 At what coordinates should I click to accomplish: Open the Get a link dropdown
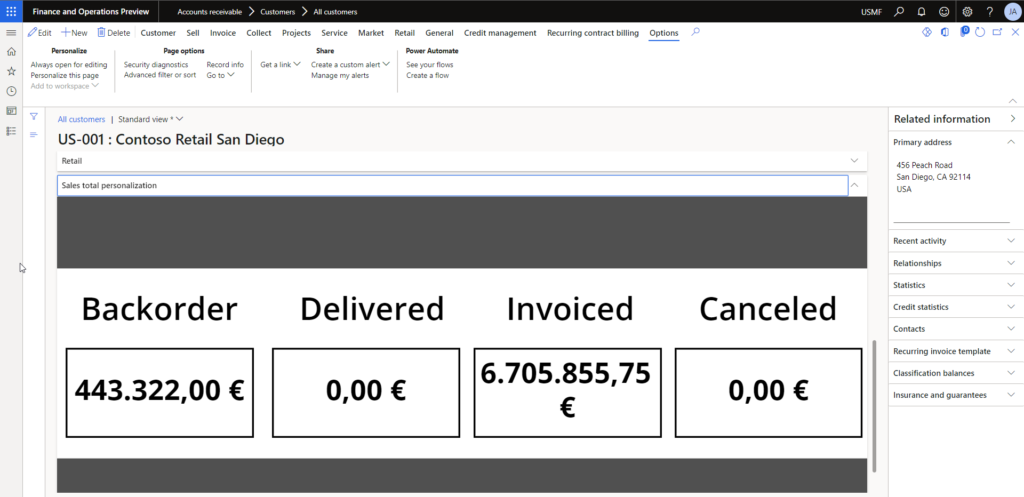point(280,65)
